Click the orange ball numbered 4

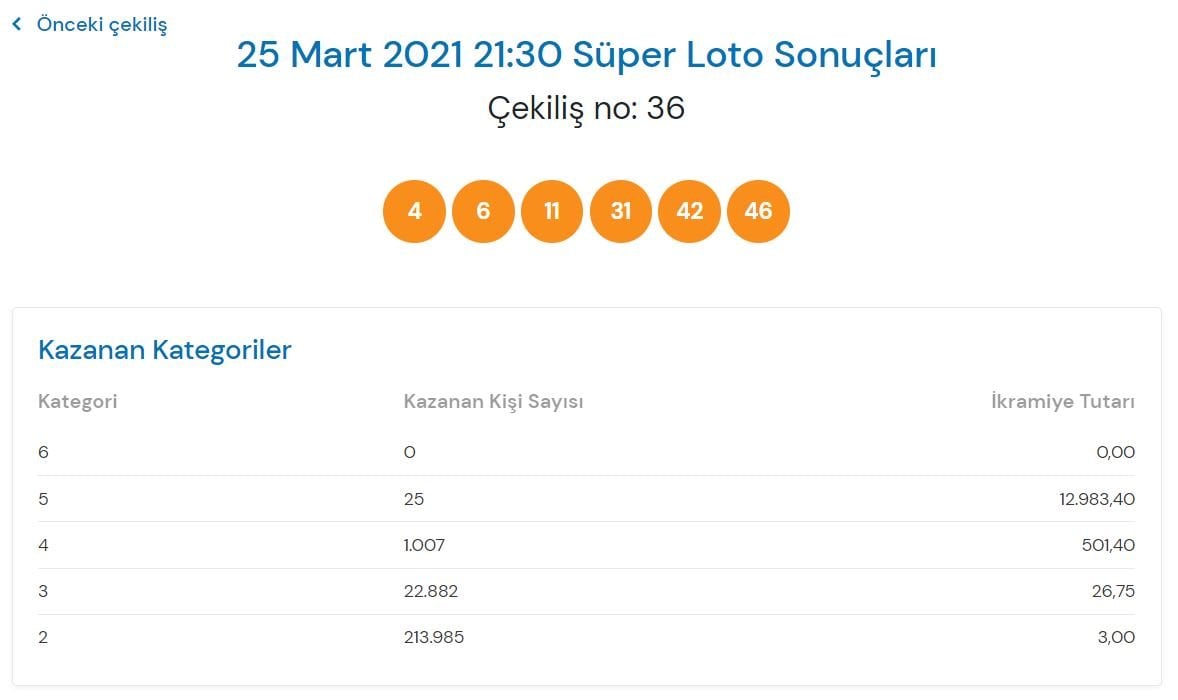(x=414, y=211)
